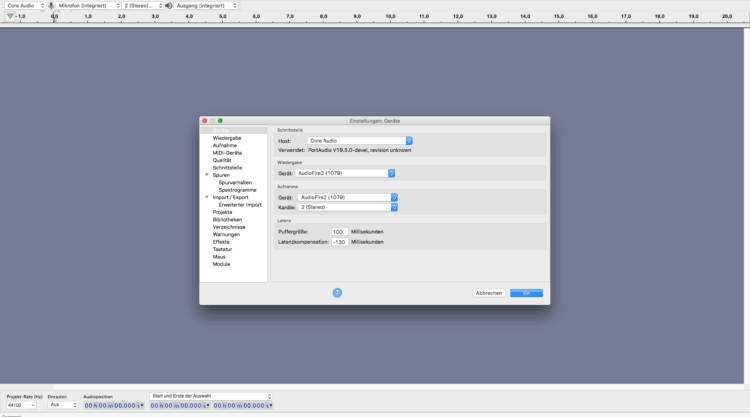Select Qualität in the settings list
This screenshot has width=750, height=417.
tap(222, 160)
